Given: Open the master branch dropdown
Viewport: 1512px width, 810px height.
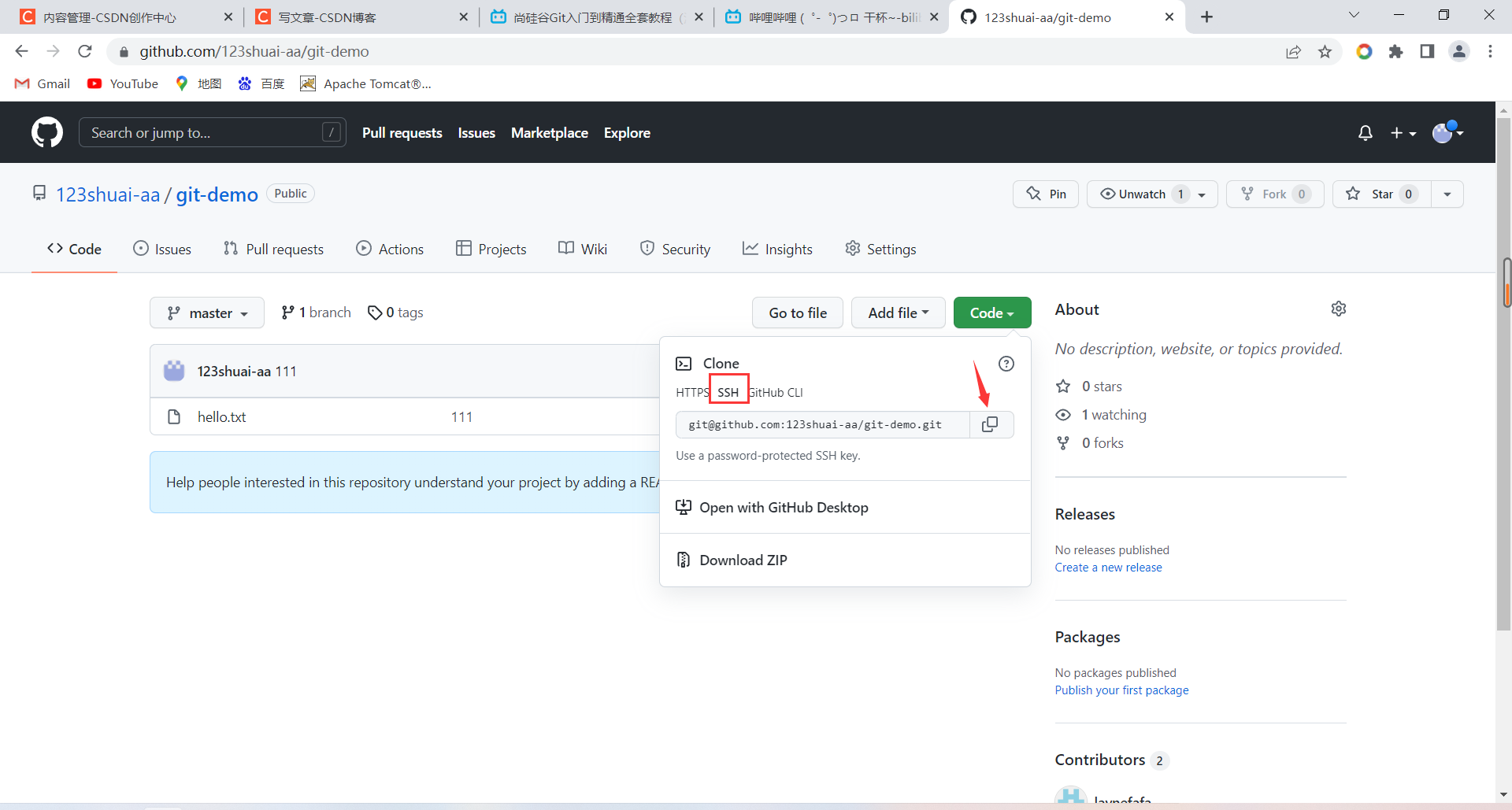Looking at the screenshot, I should click(207, 313).
